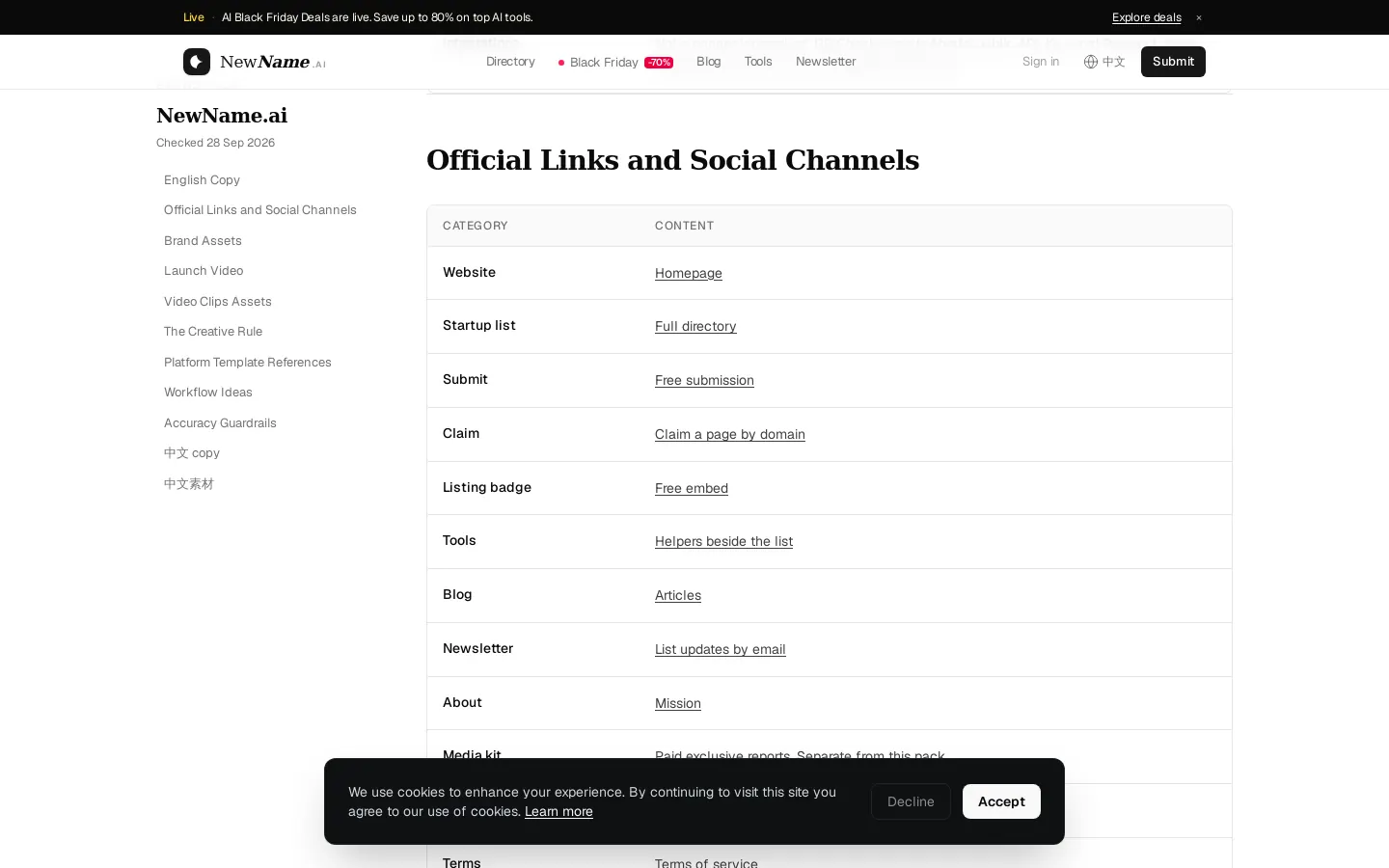The width and height of the screenshot is (1389, 868).
Task: Click the Newsletter row label in table
Action: (x=477, y=649)
